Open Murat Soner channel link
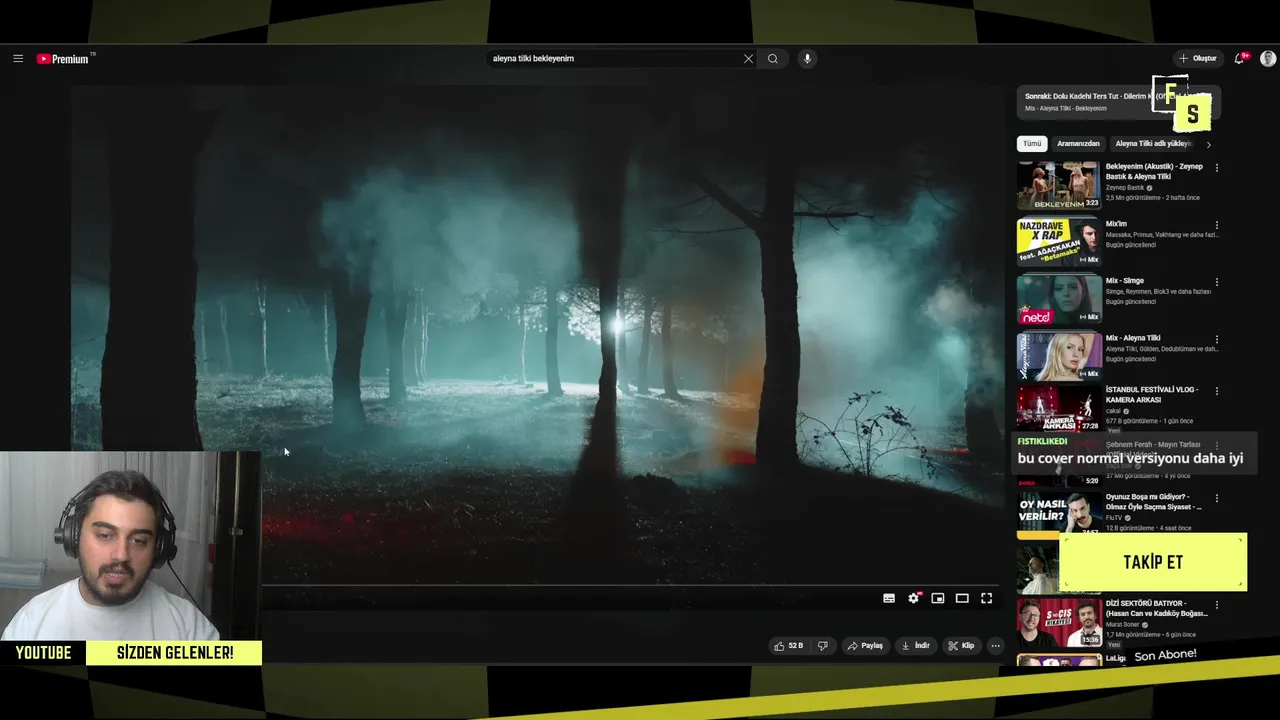Image resolution: width=1280 pixels, height=720 pixels. 1125,625
